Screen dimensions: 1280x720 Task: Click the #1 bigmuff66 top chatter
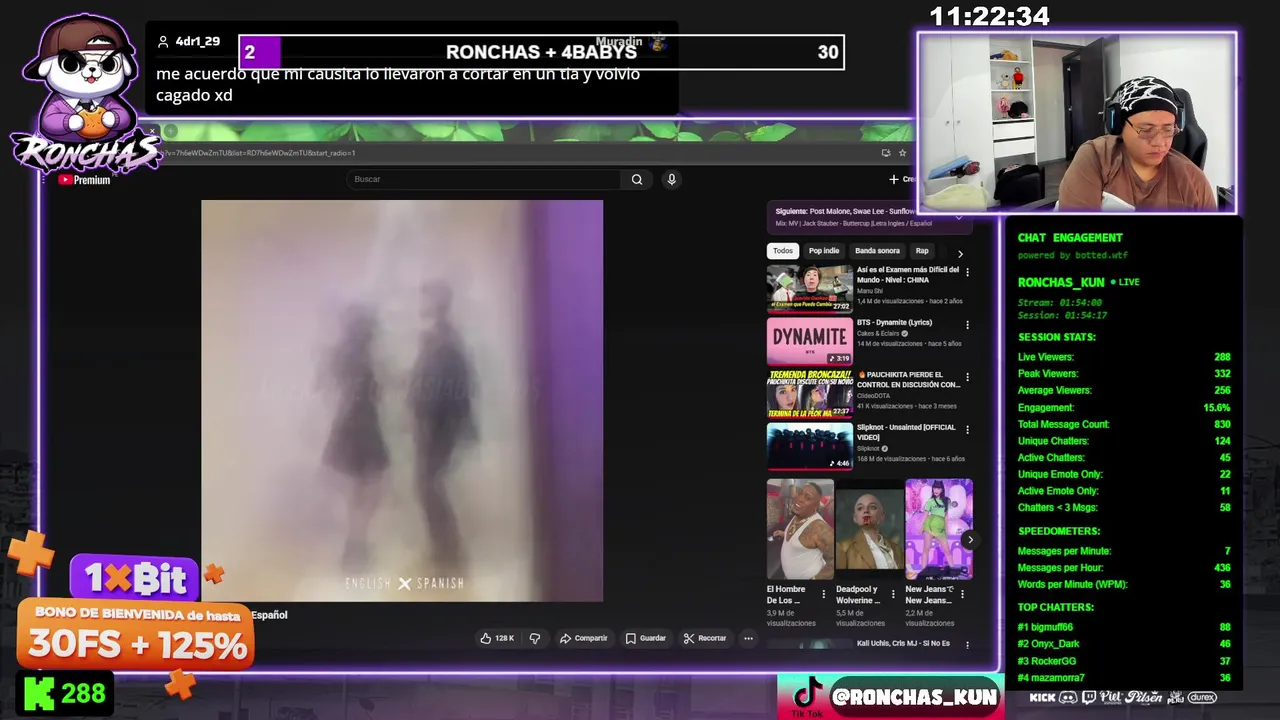tap(1124, 627)
